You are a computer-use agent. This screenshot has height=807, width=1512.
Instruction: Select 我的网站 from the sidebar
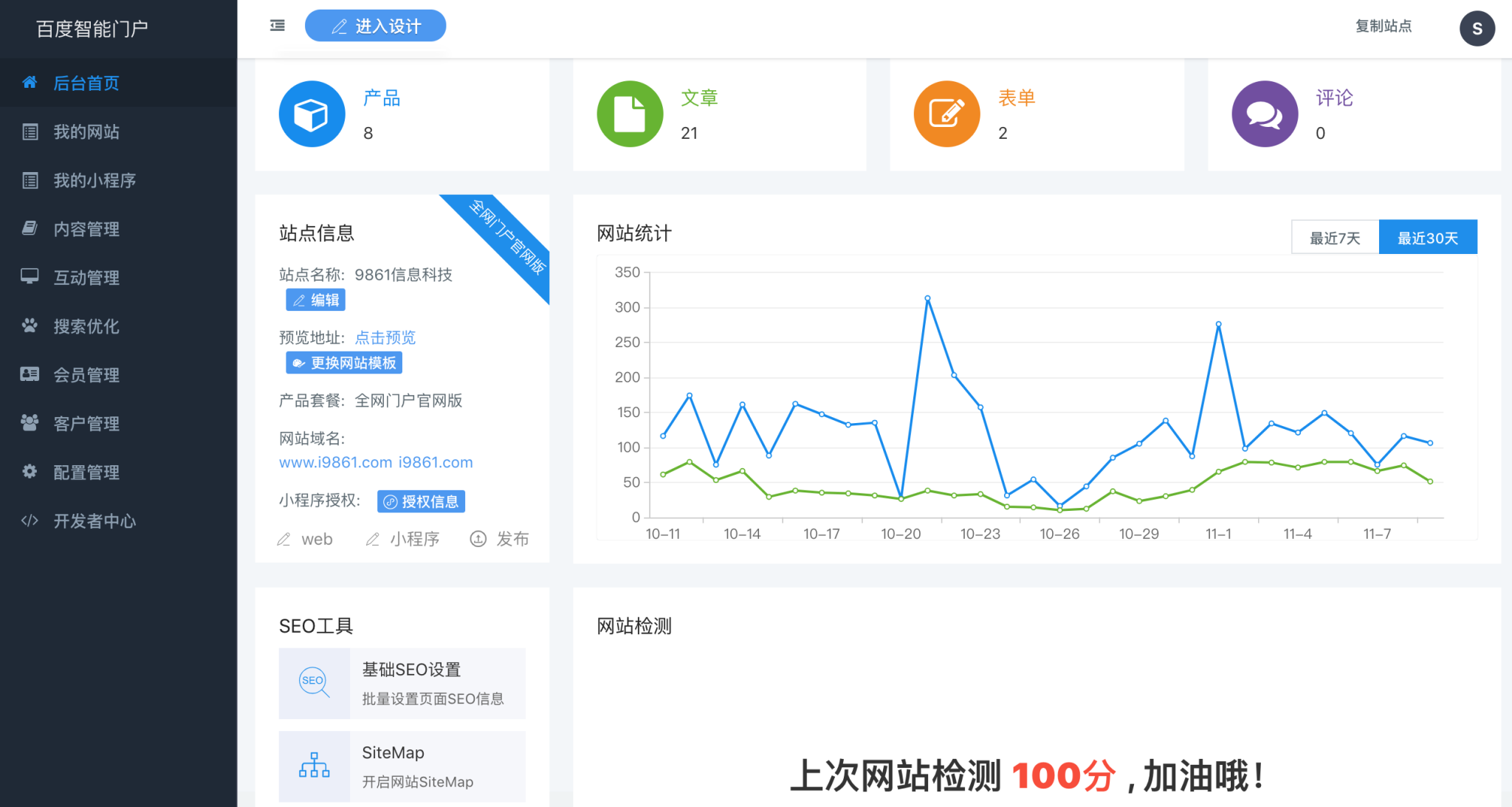click(x=86, y=131)
